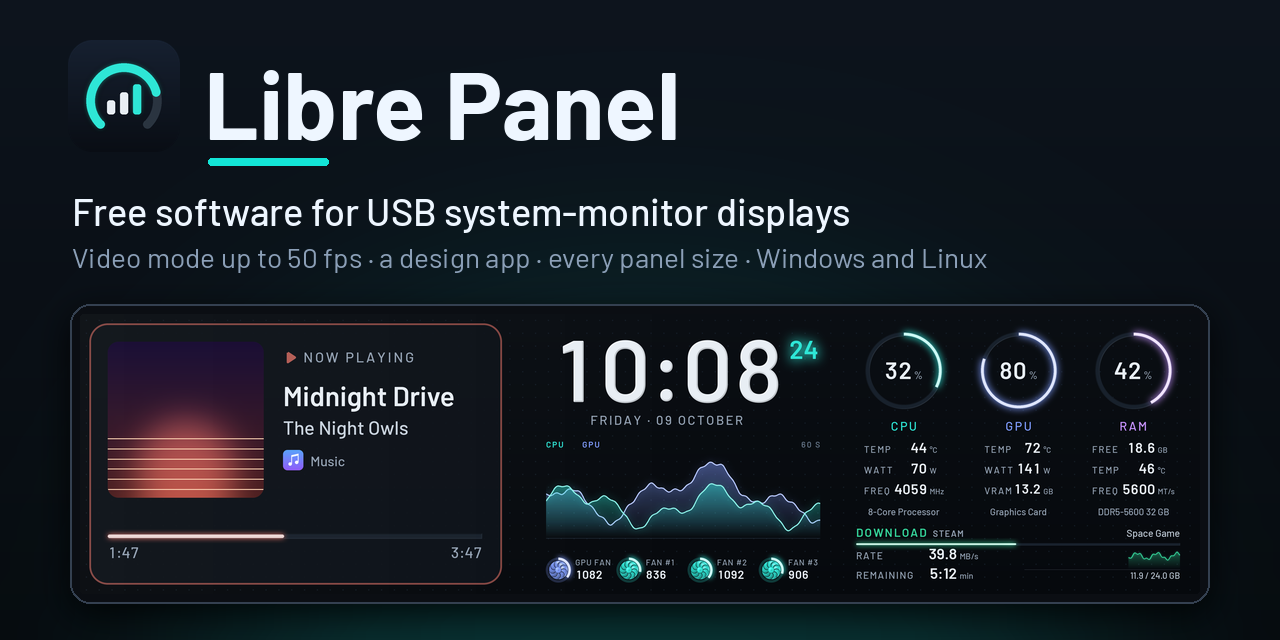The width and height of the screenshot is (1280, 640).
Task: Click the DOWNLOAD STEAM heading
Action: [910, 533]
